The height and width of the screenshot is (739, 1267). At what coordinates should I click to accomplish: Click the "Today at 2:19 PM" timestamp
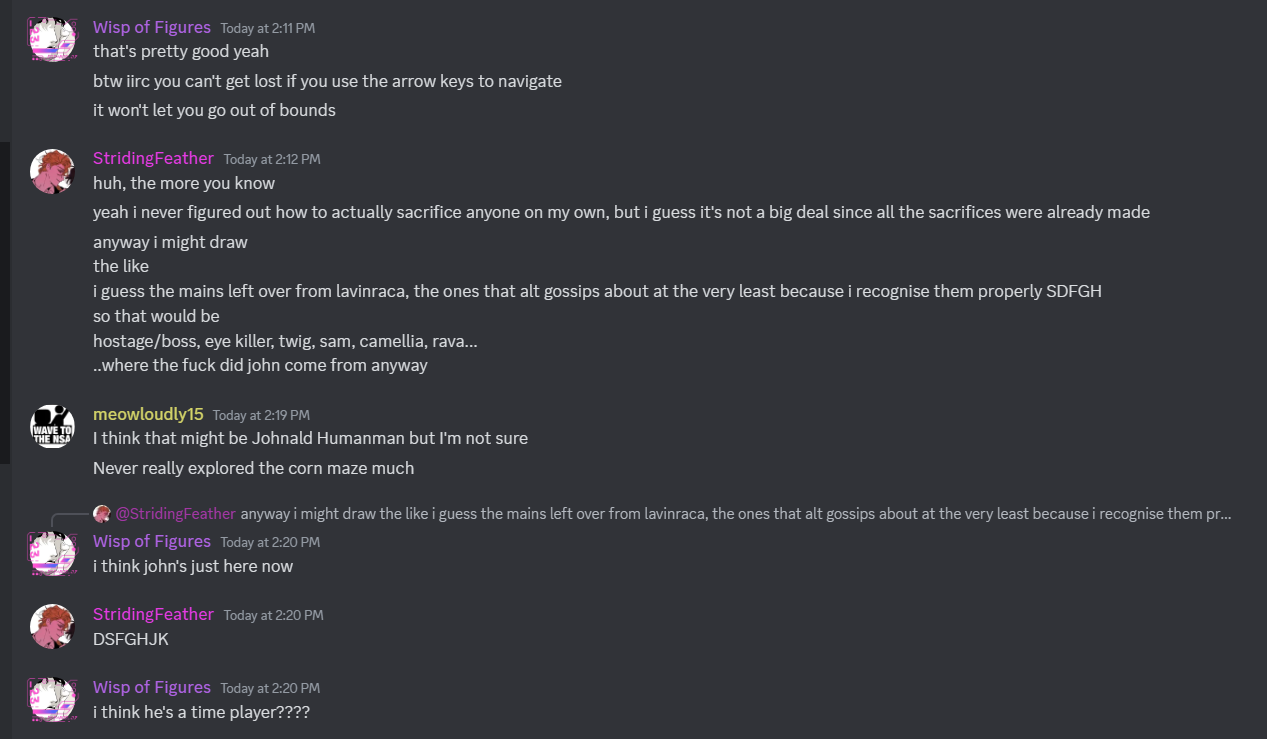click(x=261, y=415)
